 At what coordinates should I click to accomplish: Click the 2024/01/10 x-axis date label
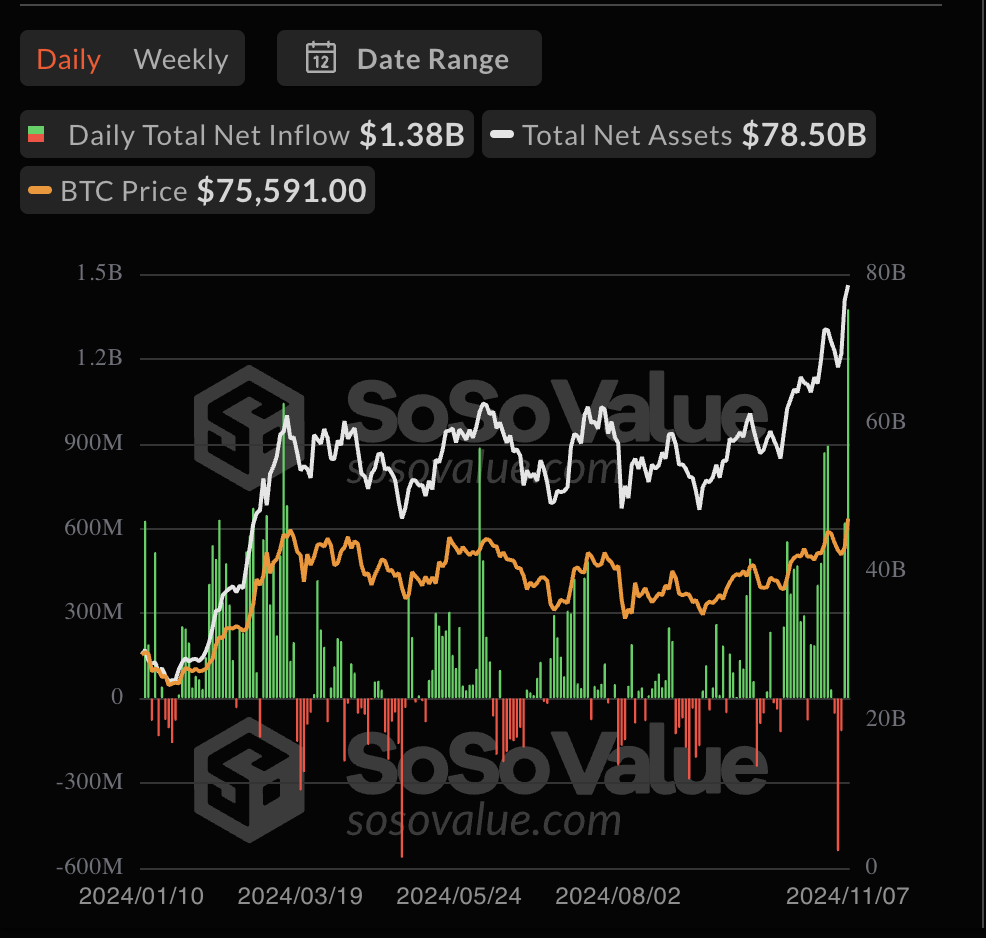coord(141,896)
